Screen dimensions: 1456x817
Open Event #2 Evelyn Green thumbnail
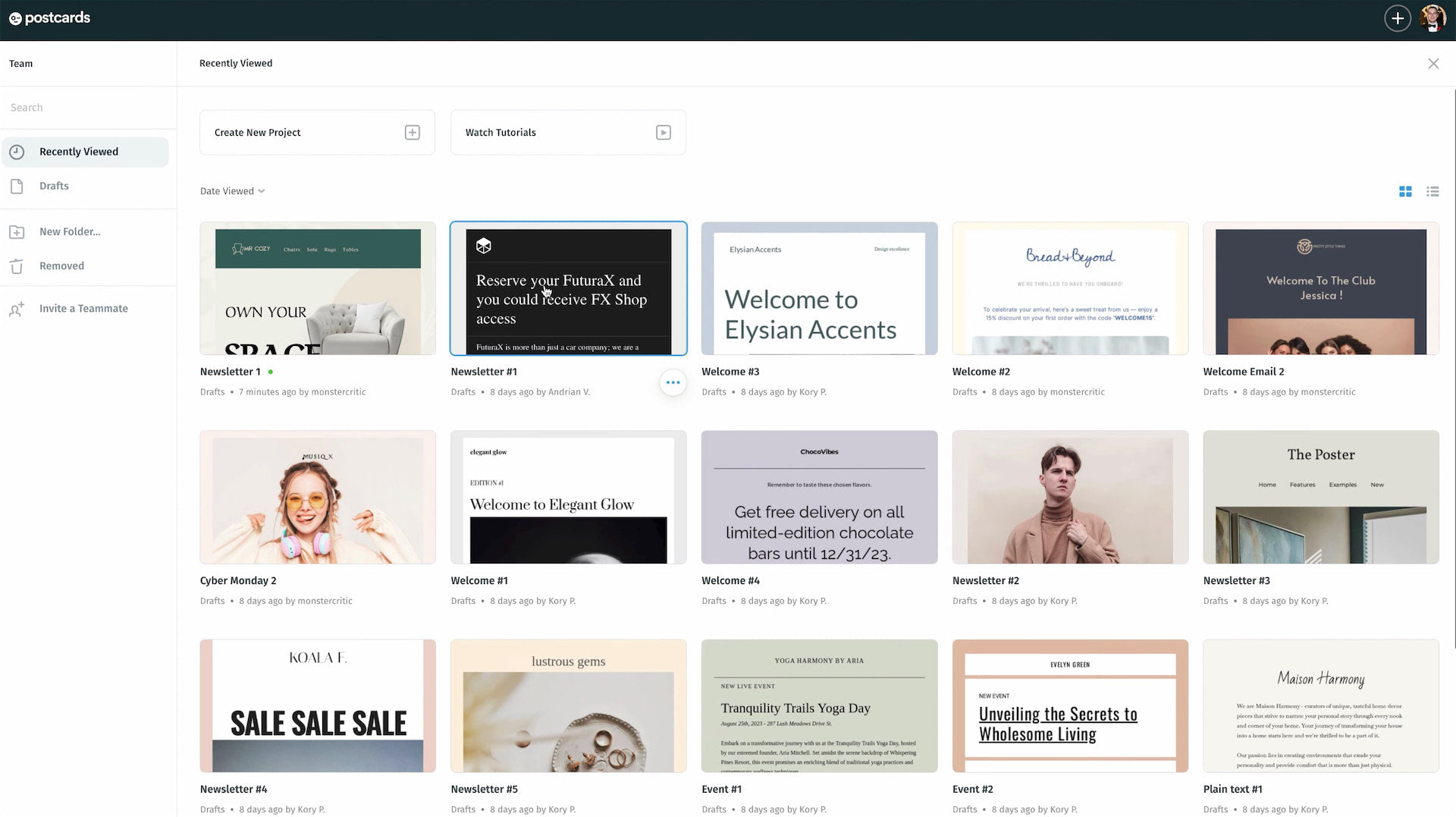pyautogui.click(x=1070, y=705)
